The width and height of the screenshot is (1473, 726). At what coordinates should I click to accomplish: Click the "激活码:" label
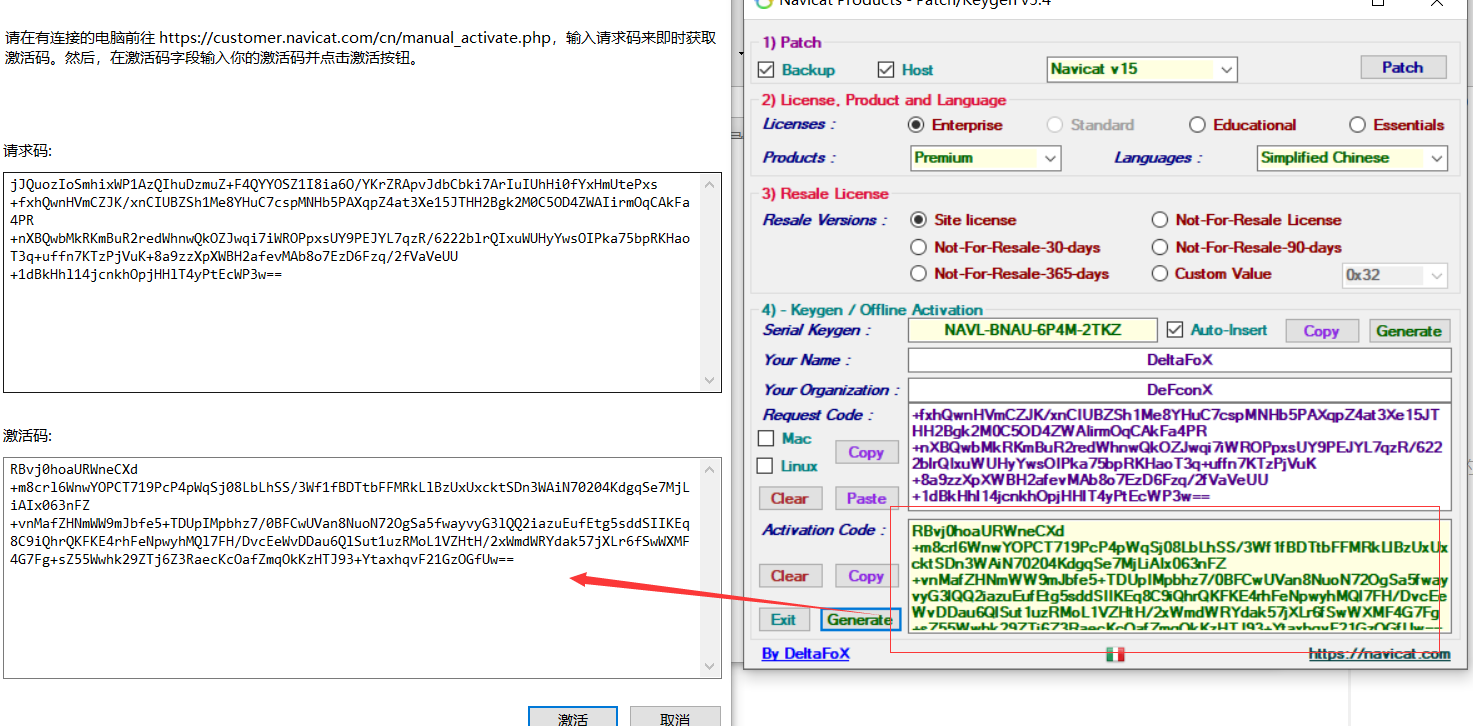coord(28,436)
